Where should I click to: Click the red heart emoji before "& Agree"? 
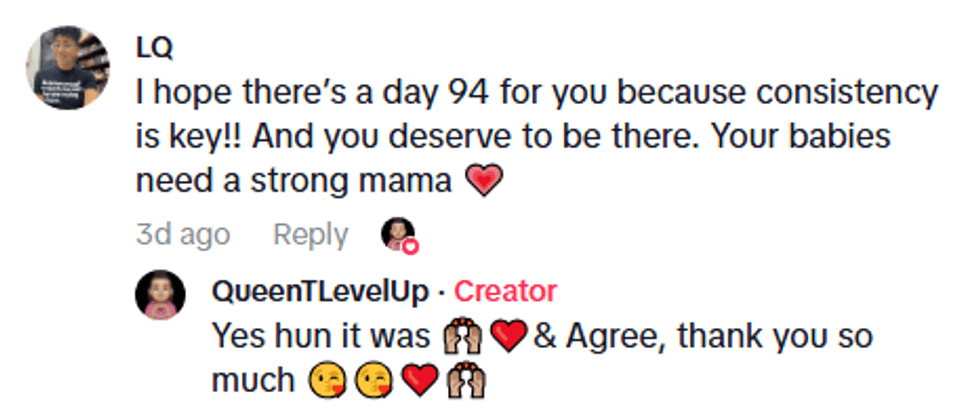[x=508, y=337]
